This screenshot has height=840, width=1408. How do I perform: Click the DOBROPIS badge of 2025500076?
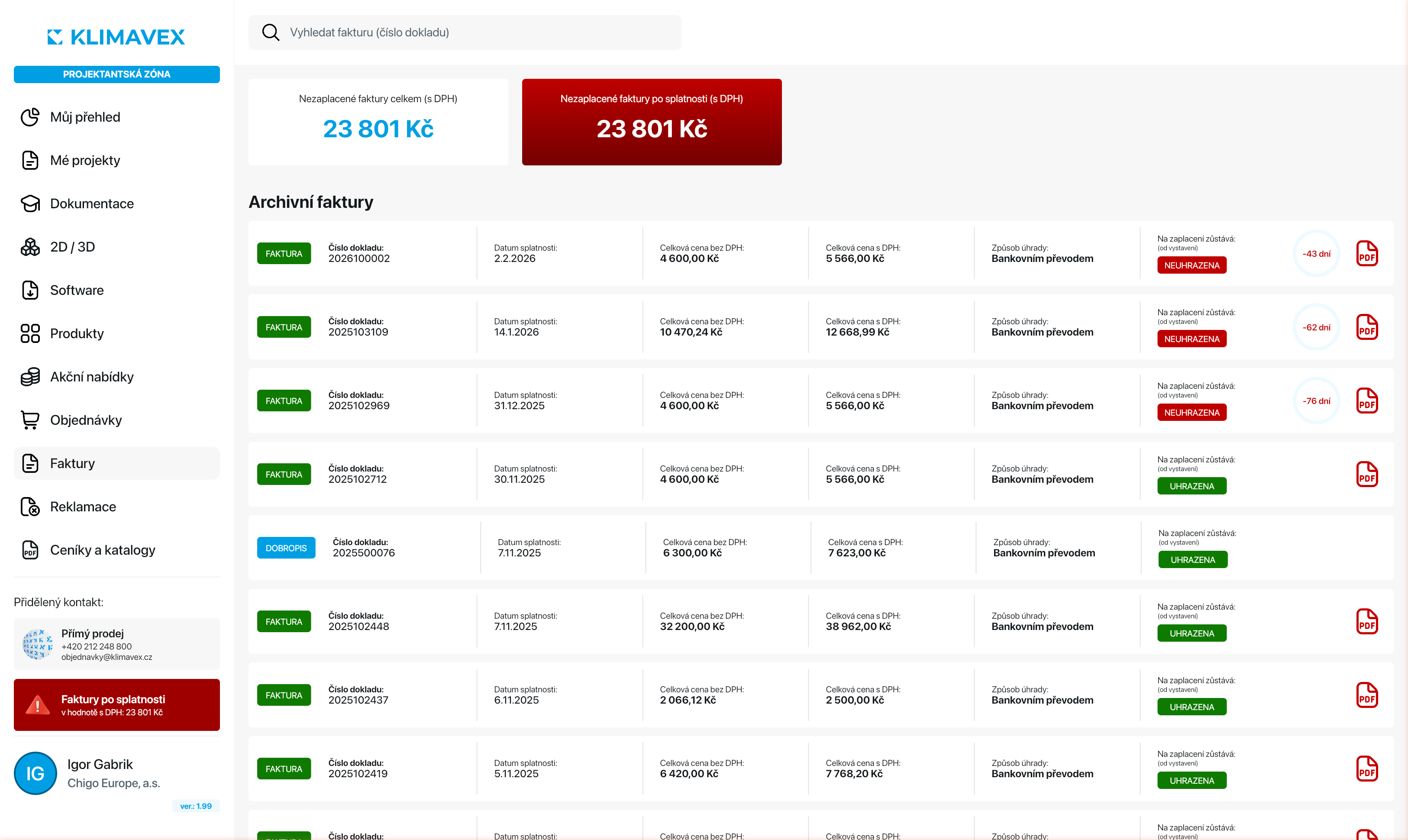click(286, 548)
